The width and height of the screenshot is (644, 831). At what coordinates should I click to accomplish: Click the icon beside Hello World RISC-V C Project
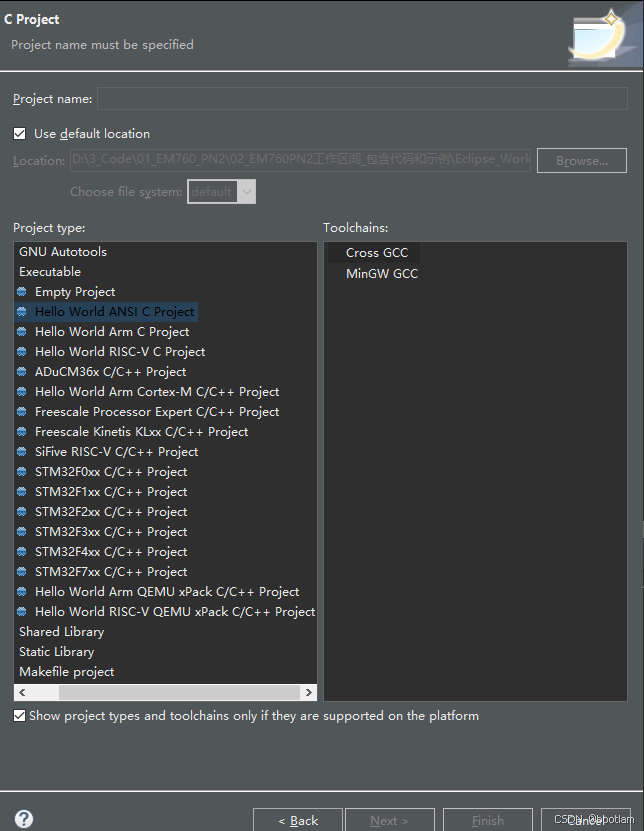pos(22,352)
